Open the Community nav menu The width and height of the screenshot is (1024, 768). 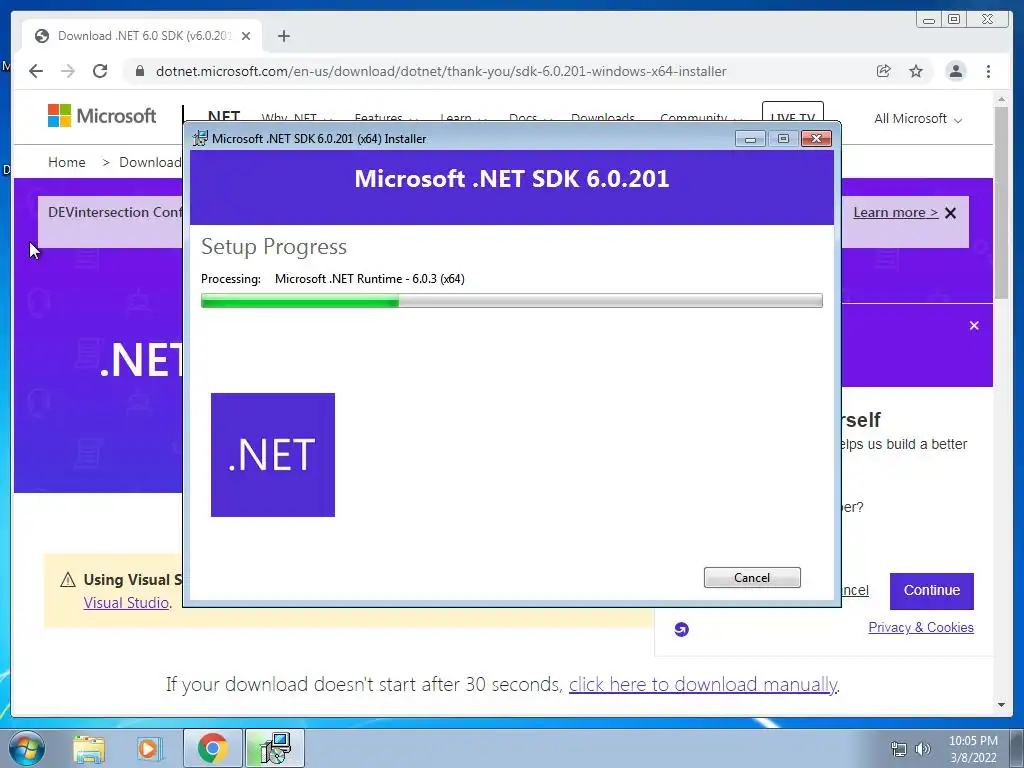pos(701,118)
